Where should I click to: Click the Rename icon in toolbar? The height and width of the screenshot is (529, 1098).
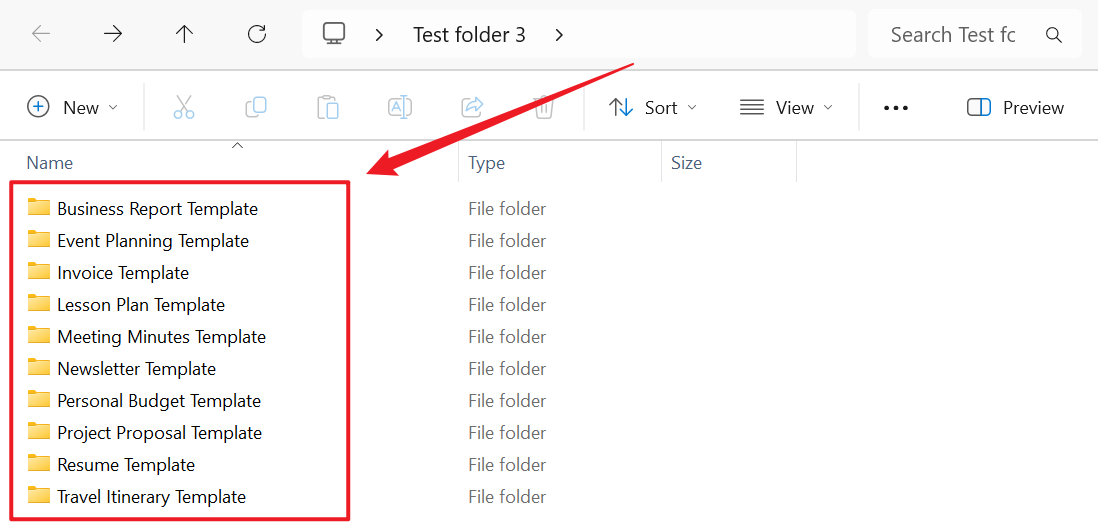(400, 108)
